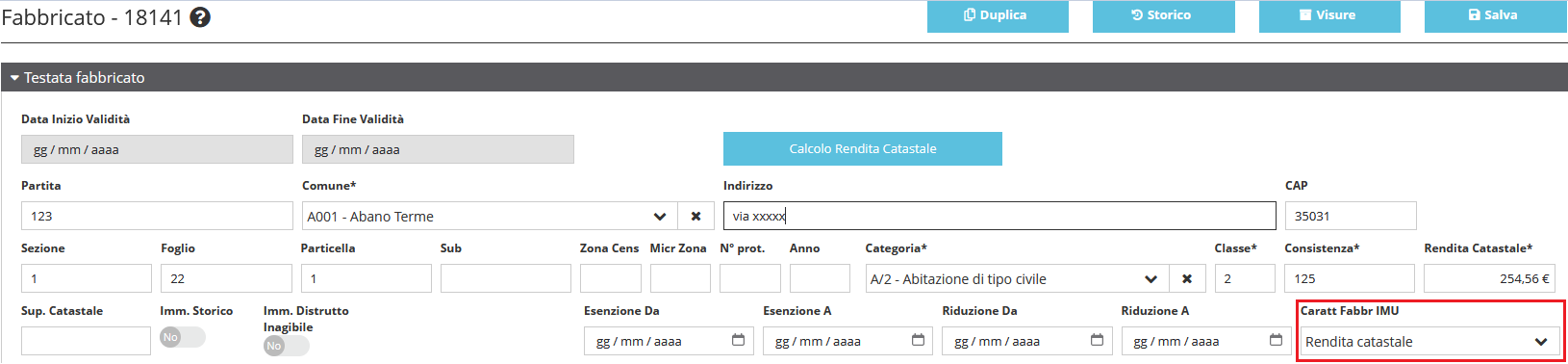
Task: Clear the Categoria selection with the X
Action: [1187, 279]
